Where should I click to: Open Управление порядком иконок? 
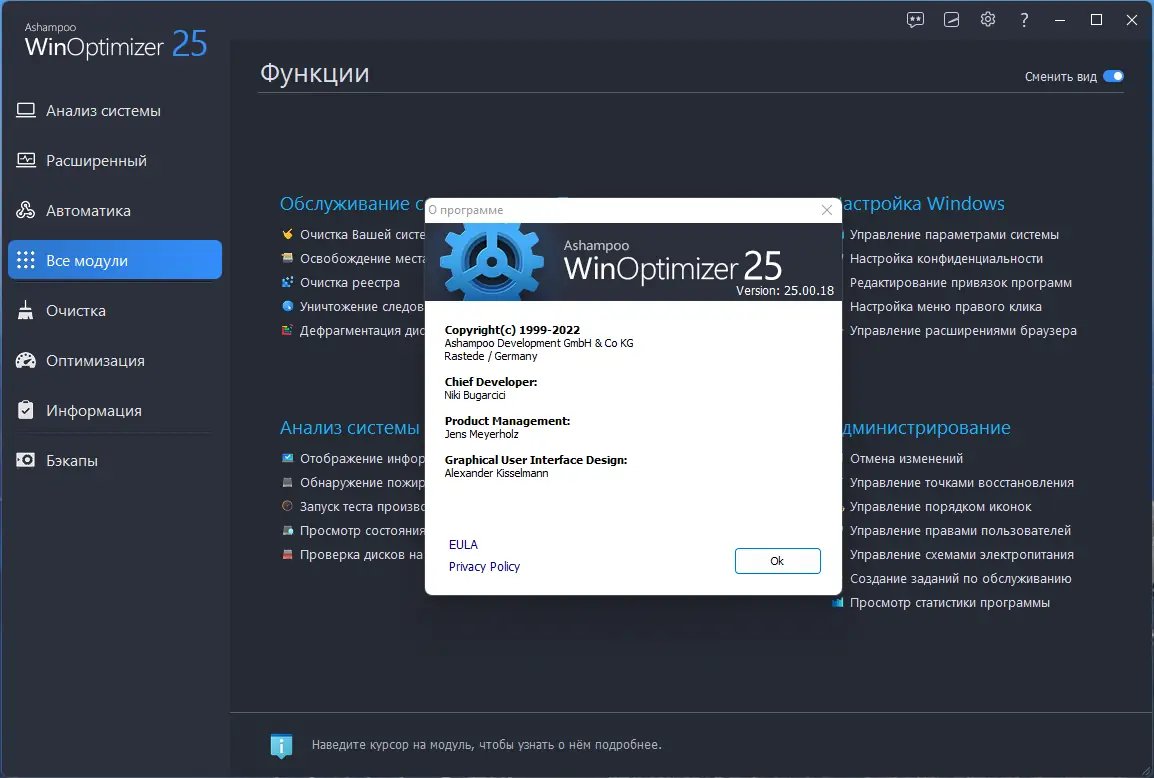pos(940,506)
